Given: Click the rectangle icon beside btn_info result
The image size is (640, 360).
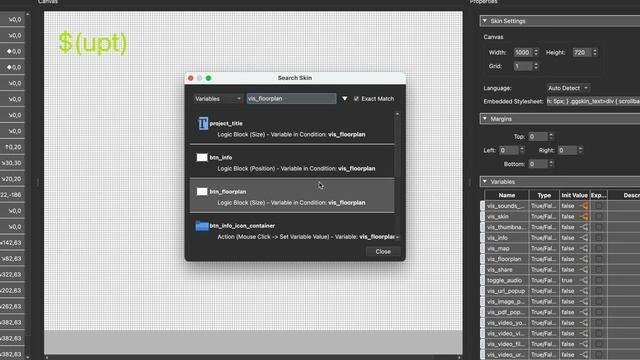Looking at the screenshot, I should click(202, 158).
